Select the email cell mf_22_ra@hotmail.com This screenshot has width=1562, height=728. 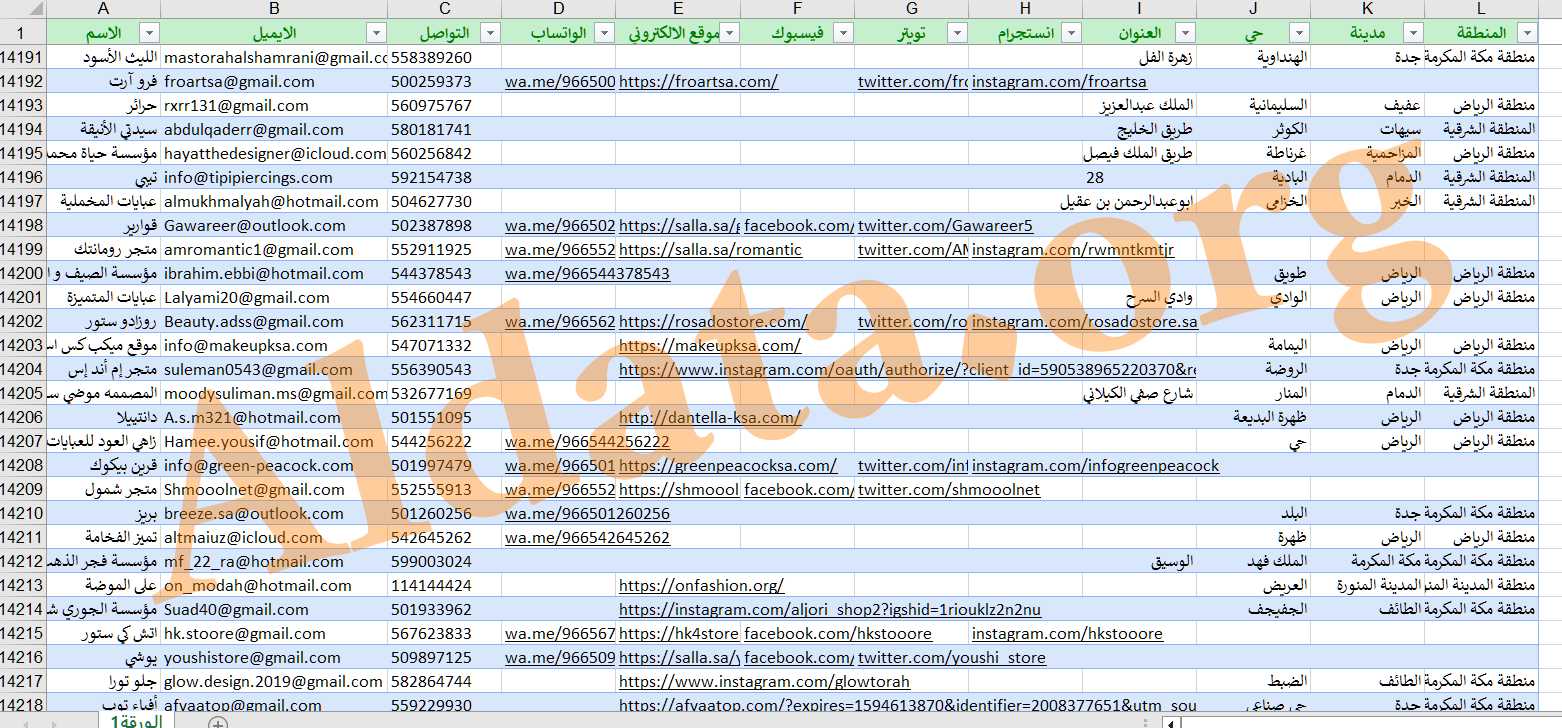(275, 561)
